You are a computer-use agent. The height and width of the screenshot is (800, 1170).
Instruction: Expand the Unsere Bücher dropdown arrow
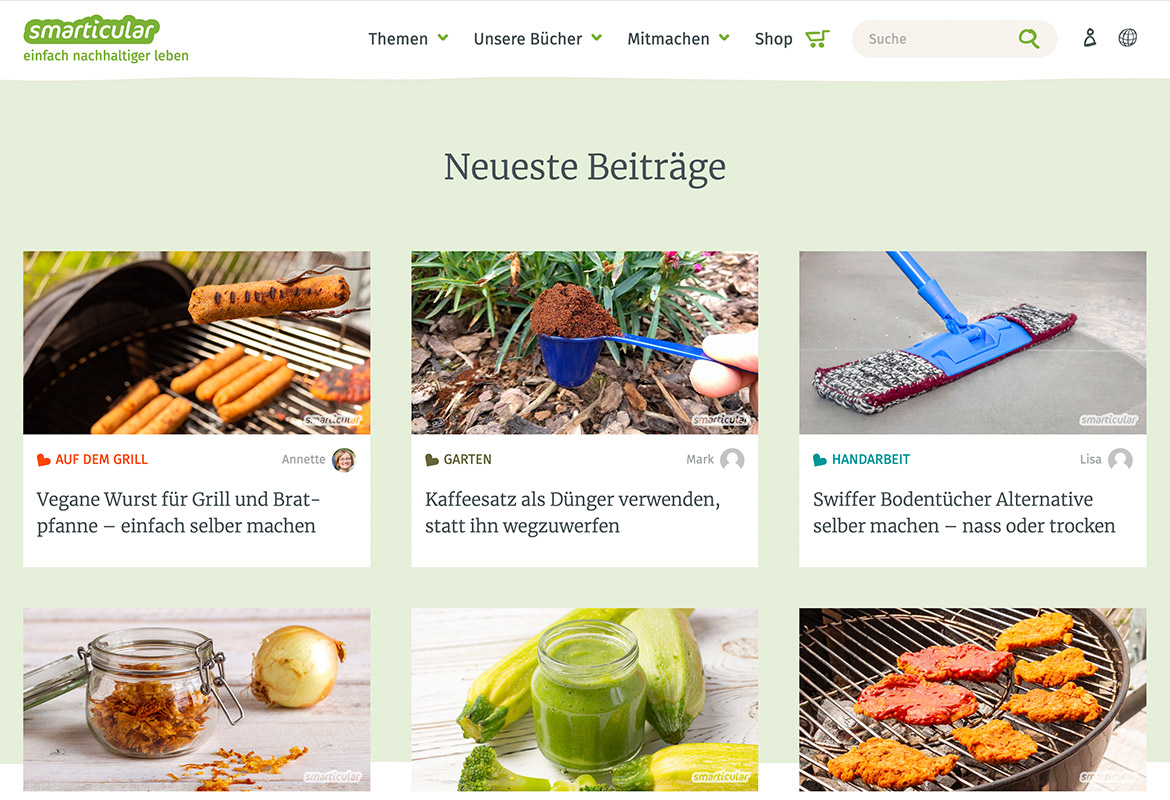click(596, 37)
